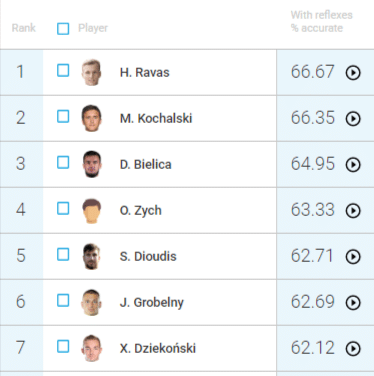The image size is (374, 376).
Task: Check the box next to M. Kochalski
Action: tap(63, 117)
